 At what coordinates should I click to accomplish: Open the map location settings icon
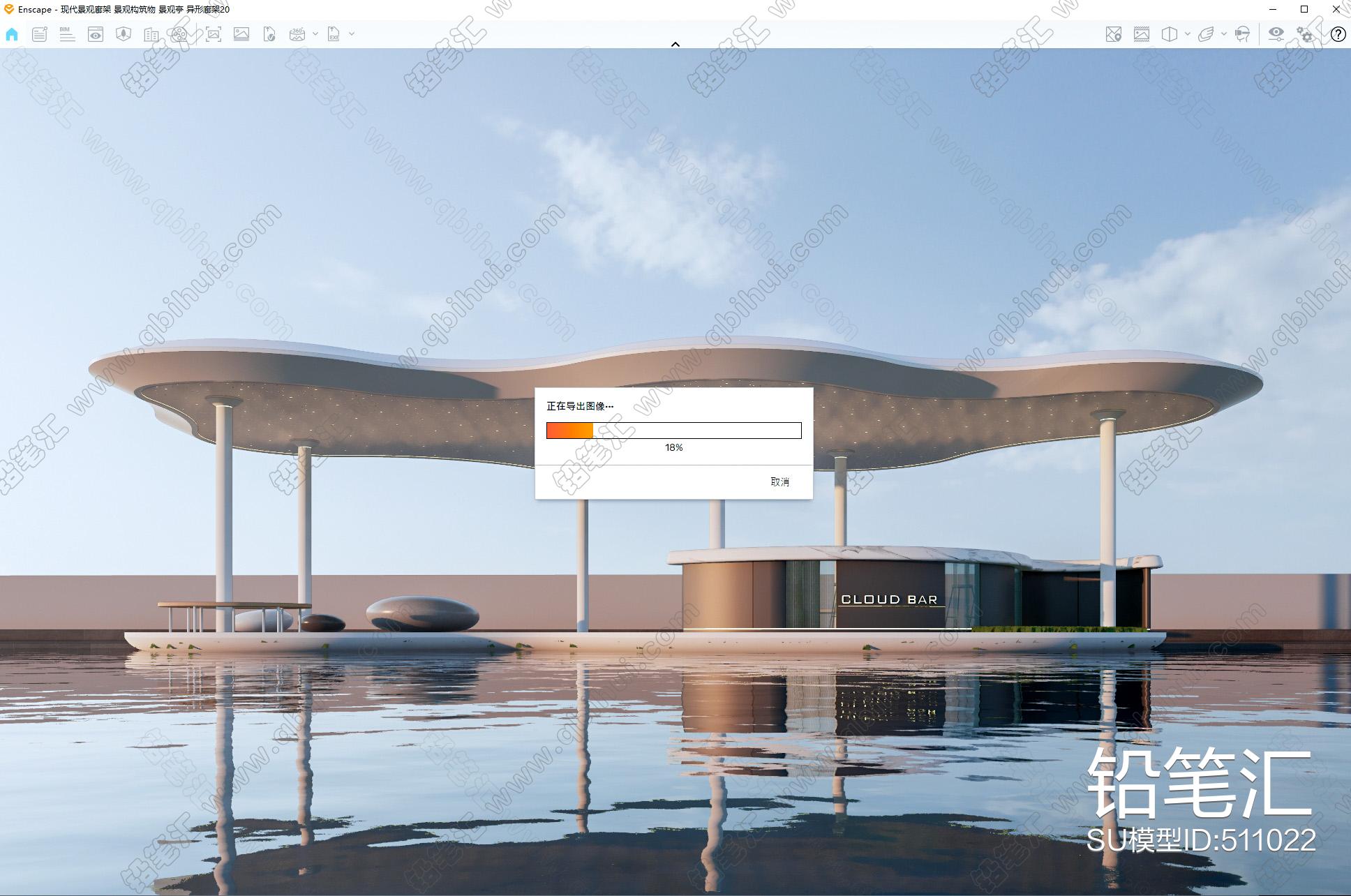1114,34
